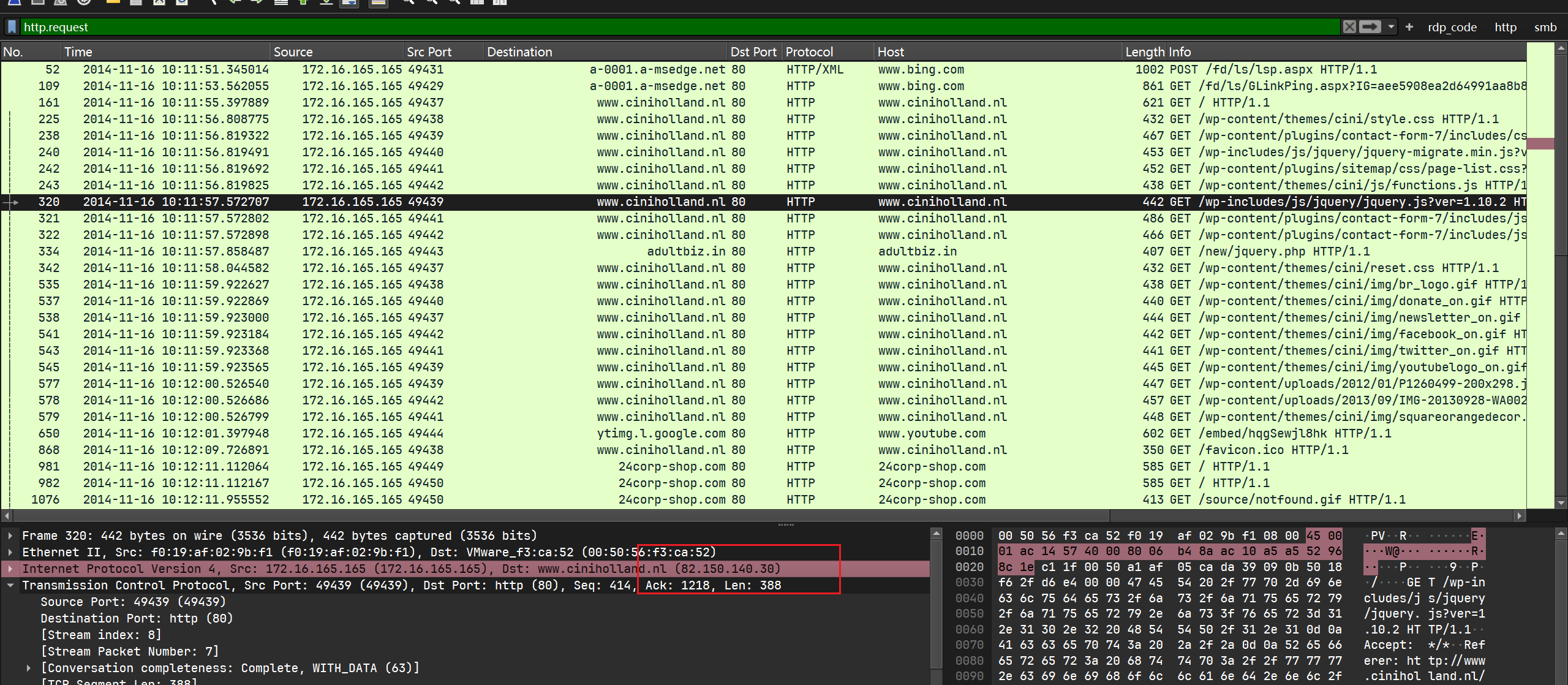Collapse the Transmission Control Protocol section
Viewport: 1568px width, 685px height.
[10, 585]
